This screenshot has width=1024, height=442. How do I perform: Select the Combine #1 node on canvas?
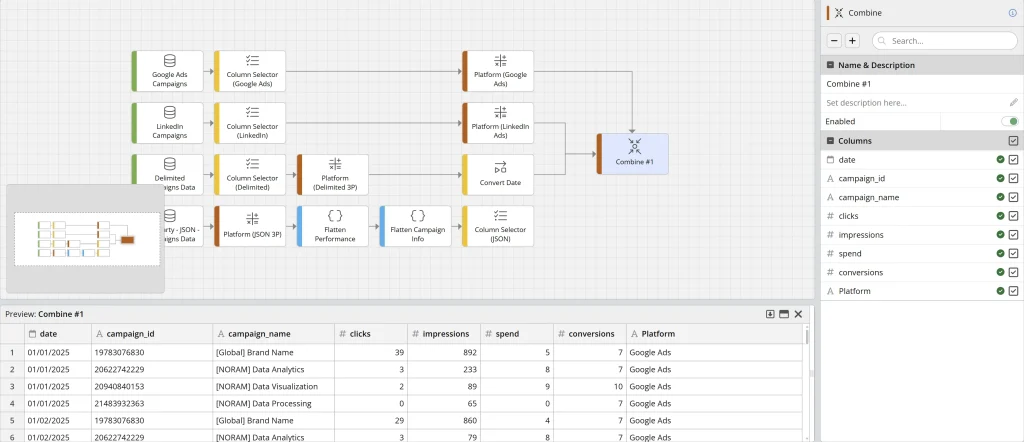[x=633, y=153]
